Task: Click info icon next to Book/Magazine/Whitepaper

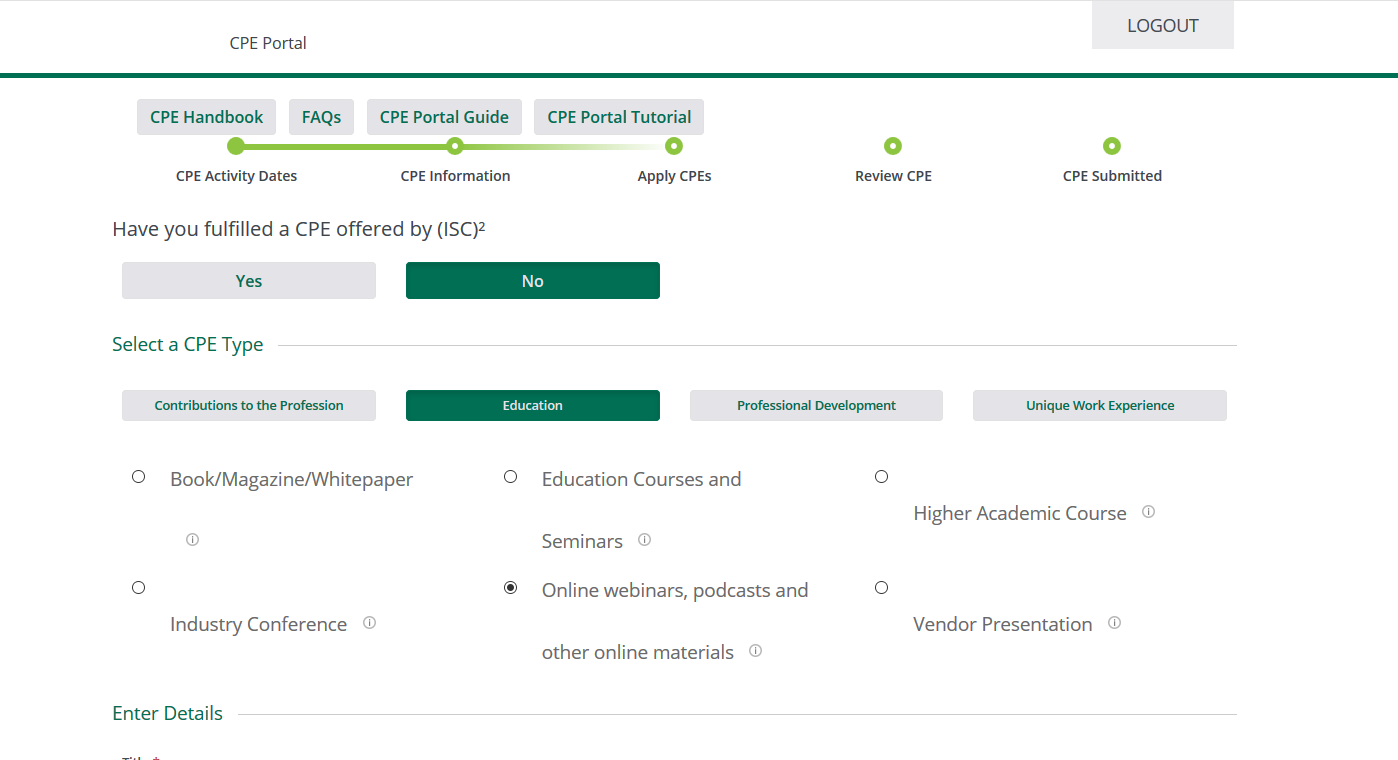Action: [192, 540]
